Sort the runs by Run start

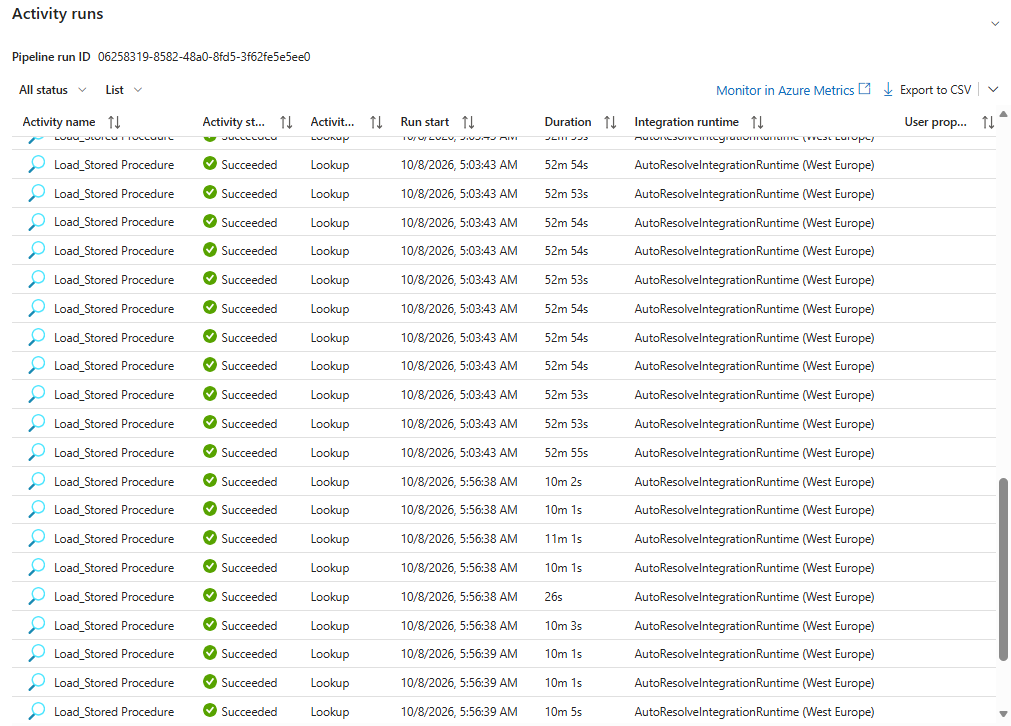[x=468, y=122]
